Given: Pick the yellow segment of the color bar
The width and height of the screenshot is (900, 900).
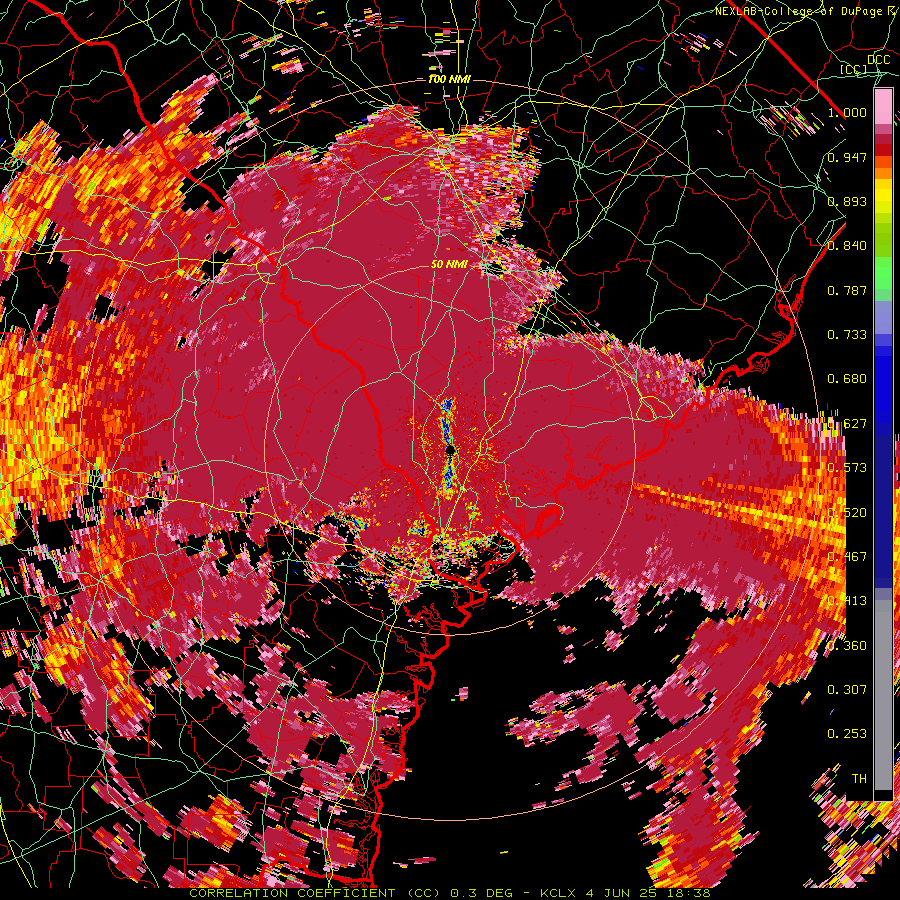Looking at the screenshot, I should [883, 197].
